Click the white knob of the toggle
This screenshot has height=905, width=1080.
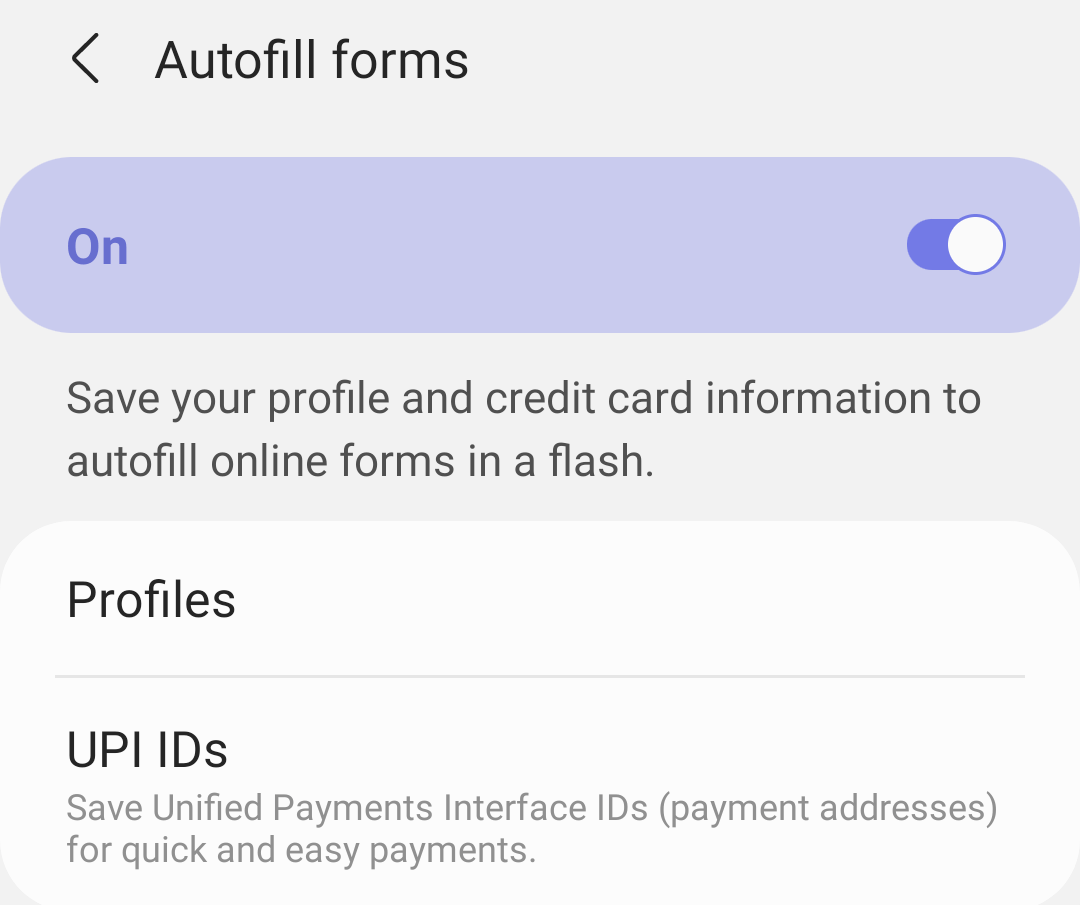(975, 245)
